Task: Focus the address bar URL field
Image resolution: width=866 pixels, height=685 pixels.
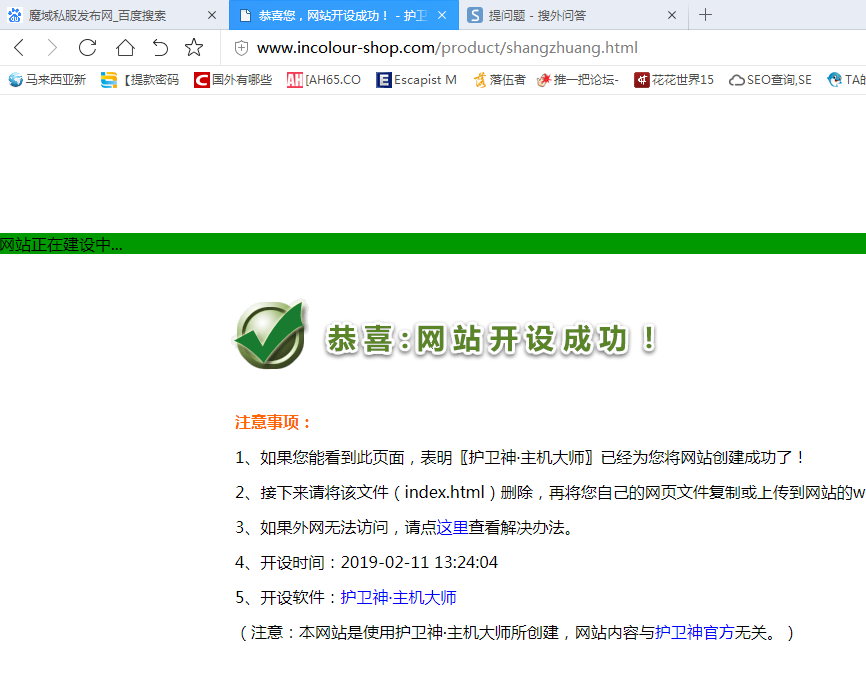Action: [447, 48]
